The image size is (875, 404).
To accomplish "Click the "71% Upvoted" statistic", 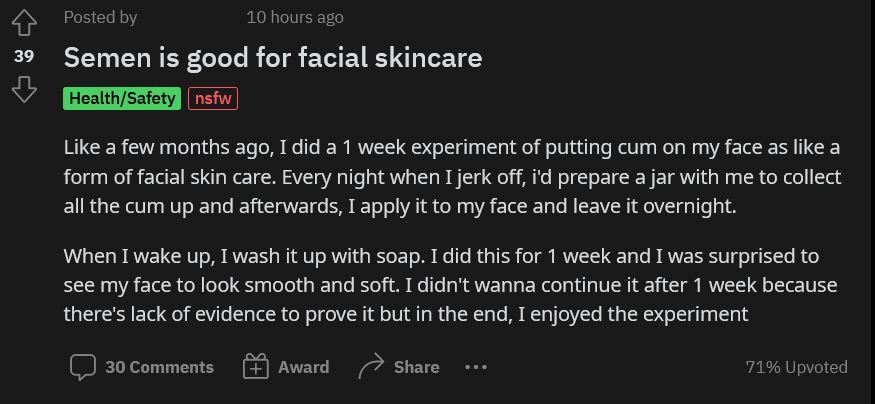I will tap(796, 367).
